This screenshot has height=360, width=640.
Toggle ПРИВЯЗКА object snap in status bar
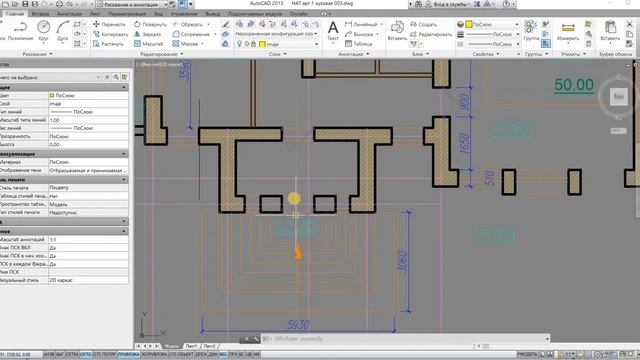(129, 355)
